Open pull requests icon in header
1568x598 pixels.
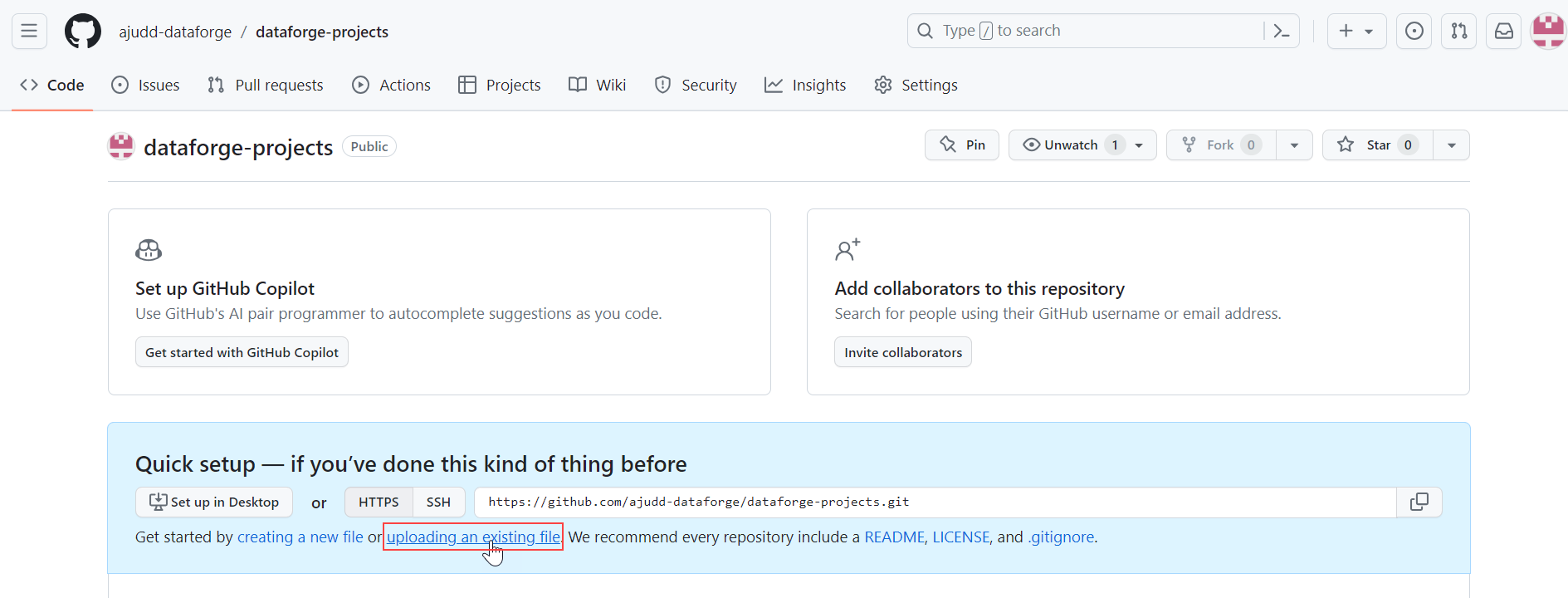(1459, 31)
